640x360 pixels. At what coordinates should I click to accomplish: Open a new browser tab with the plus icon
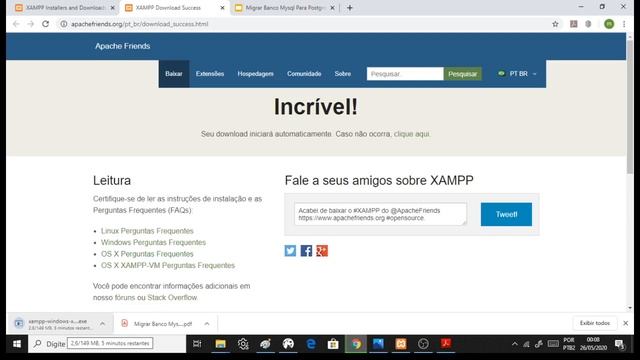tap(350, 8)
